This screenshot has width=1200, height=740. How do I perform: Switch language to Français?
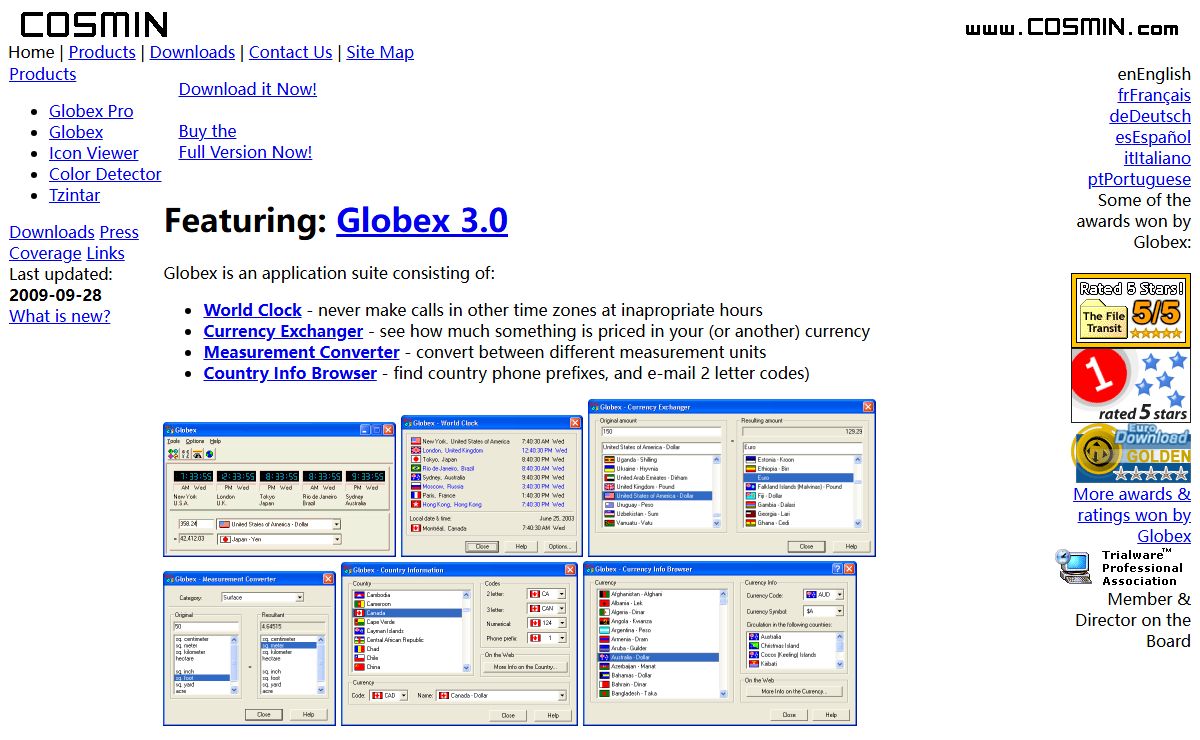coord(1154,95)
